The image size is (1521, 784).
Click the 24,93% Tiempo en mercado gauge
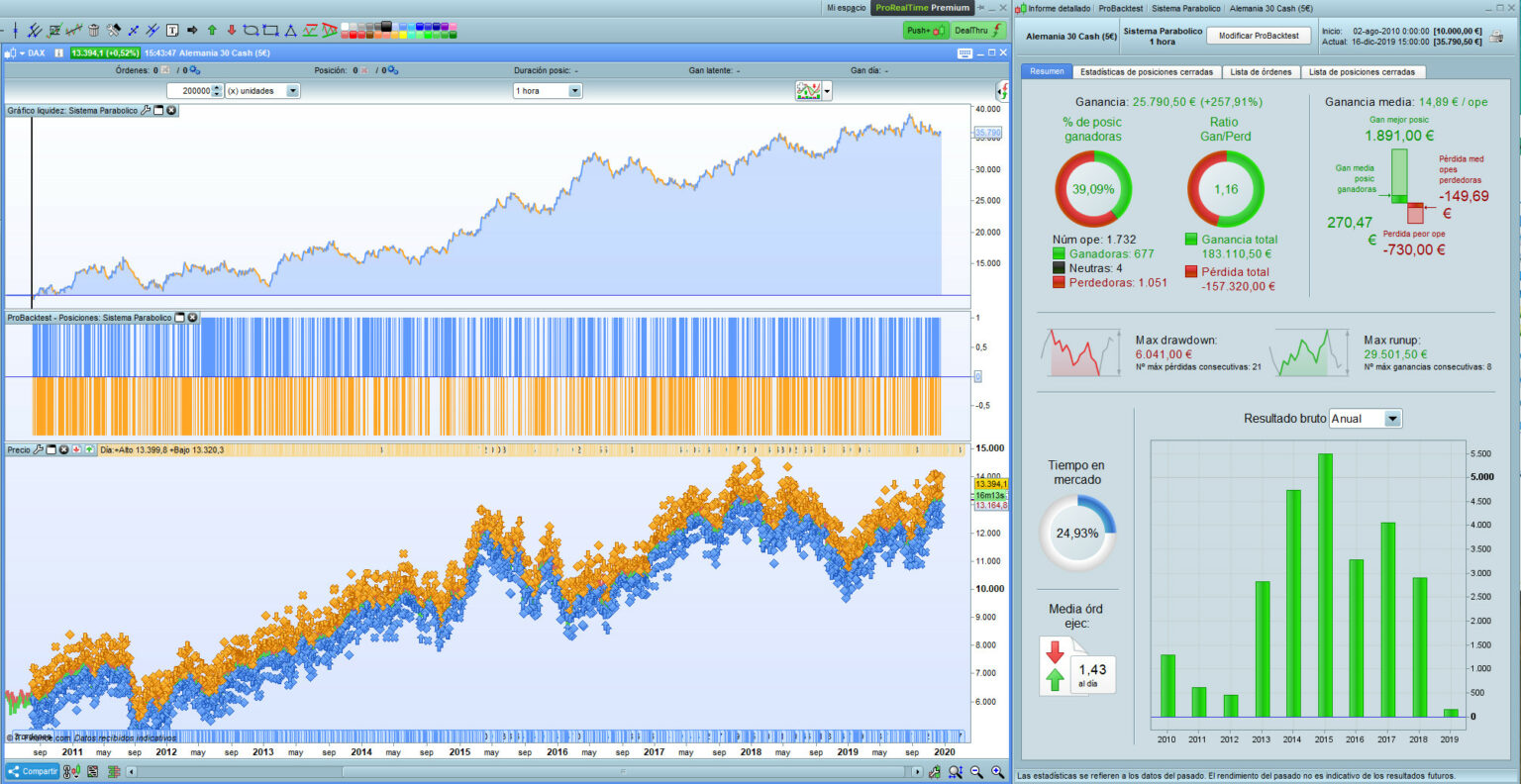click(1077, 533)
